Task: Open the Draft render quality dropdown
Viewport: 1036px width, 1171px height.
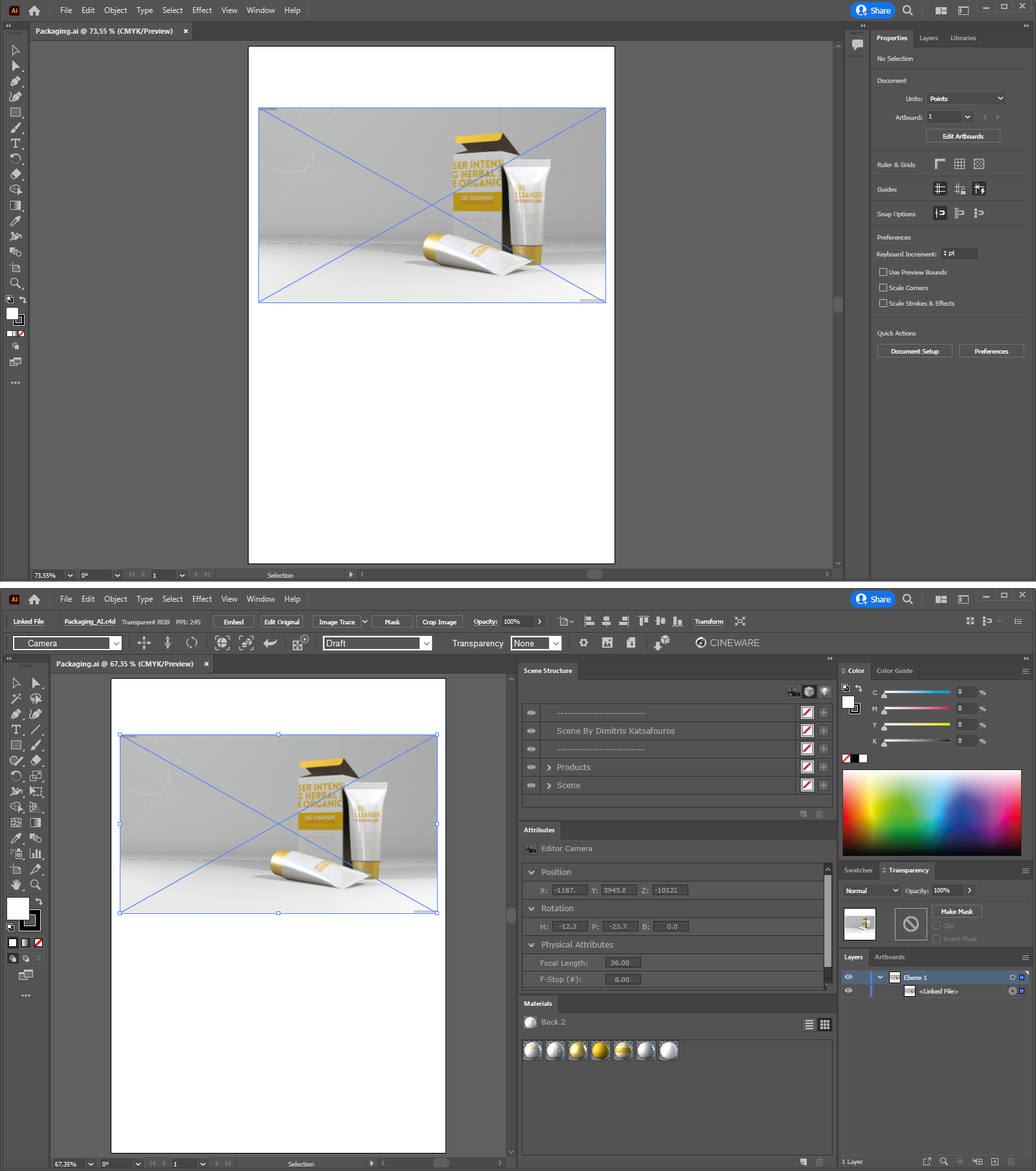Action: (x=377, y=643)
